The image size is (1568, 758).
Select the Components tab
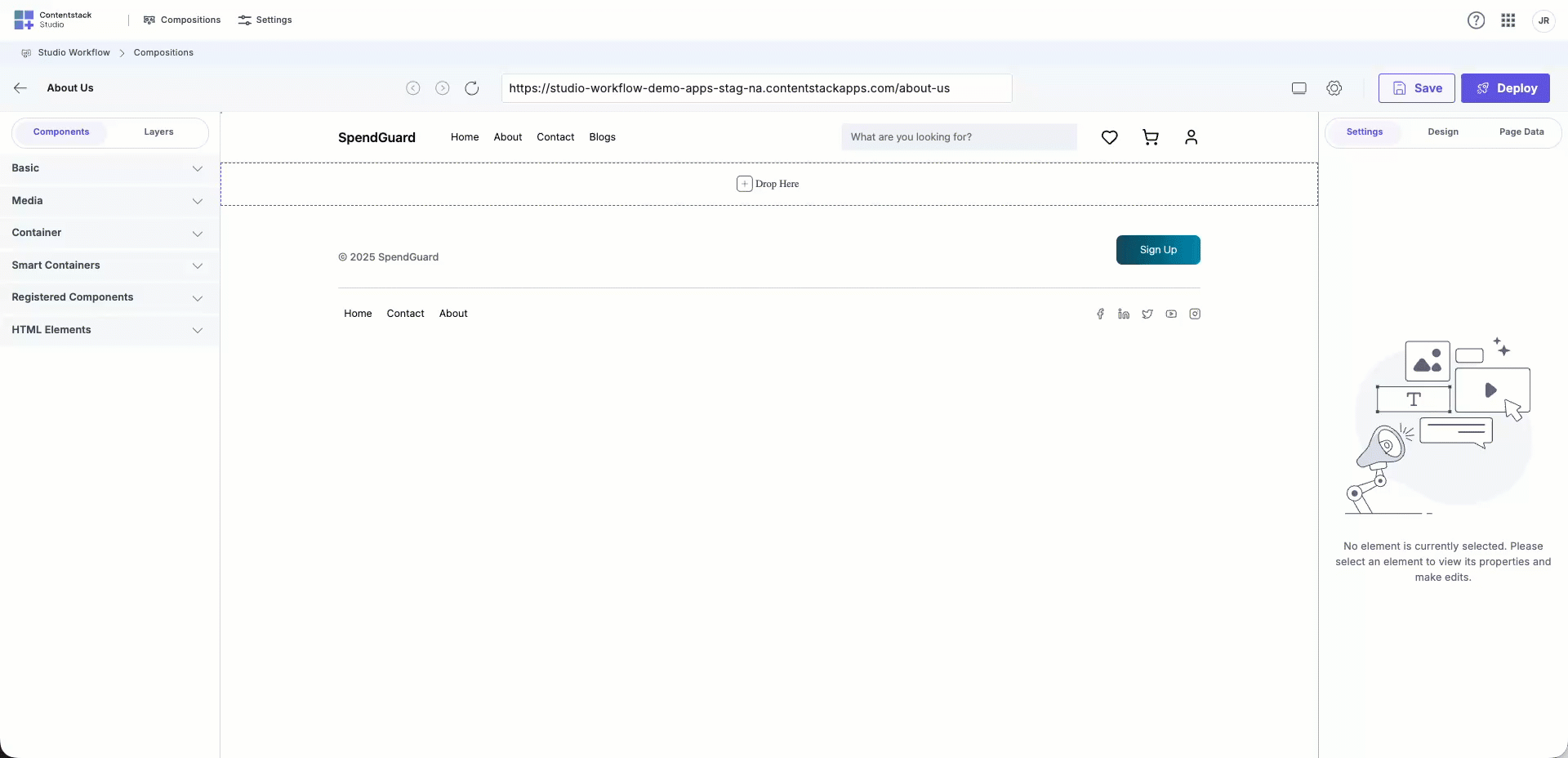pyautogui.click(x=61, y=132)
